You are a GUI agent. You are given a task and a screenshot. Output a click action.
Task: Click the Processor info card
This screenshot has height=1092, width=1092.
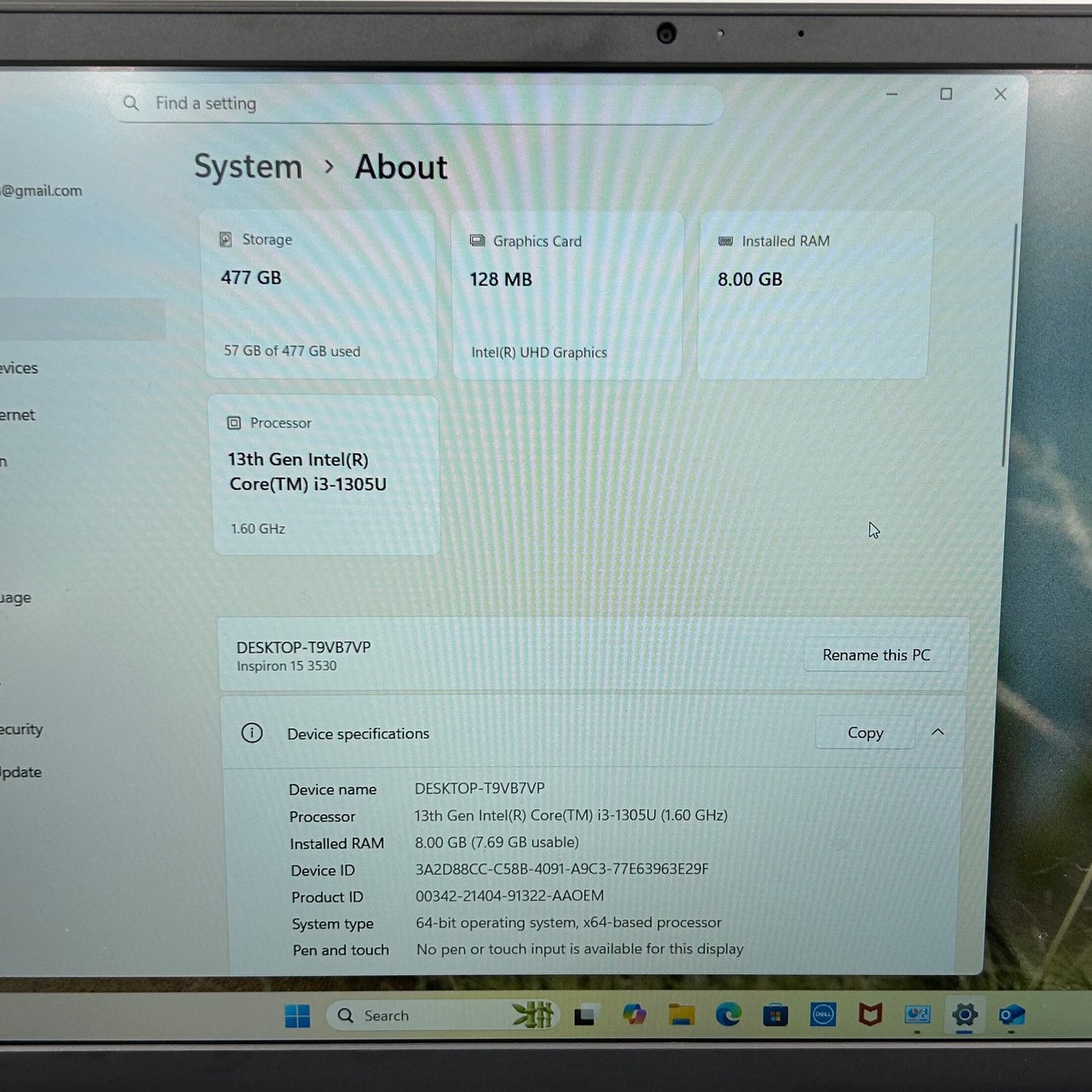pyautogui.click(x=326, y=475)
